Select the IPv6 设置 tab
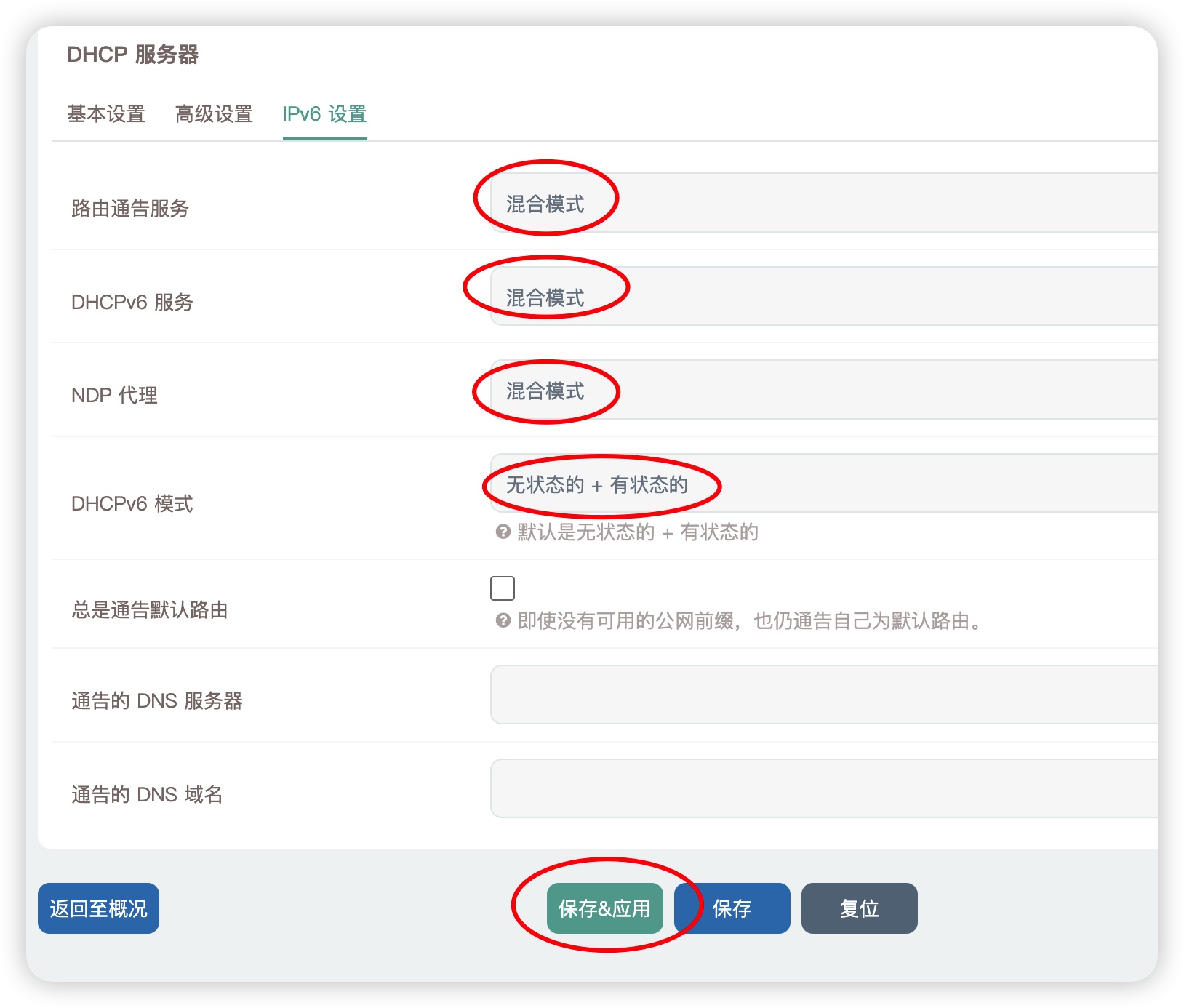The image size is (1184, 1008). [x=324, y=115]
